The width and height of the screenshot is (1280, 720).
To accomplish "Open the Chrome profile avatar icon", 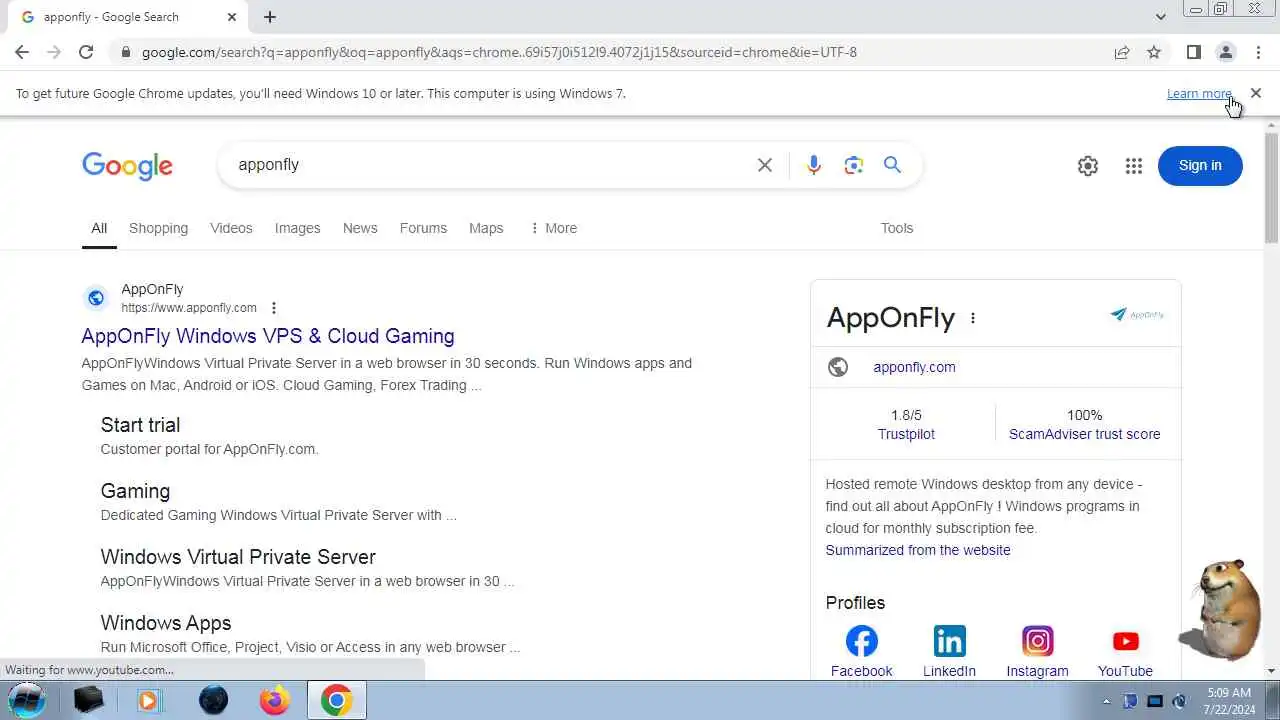I will (x=1226, y=52).
